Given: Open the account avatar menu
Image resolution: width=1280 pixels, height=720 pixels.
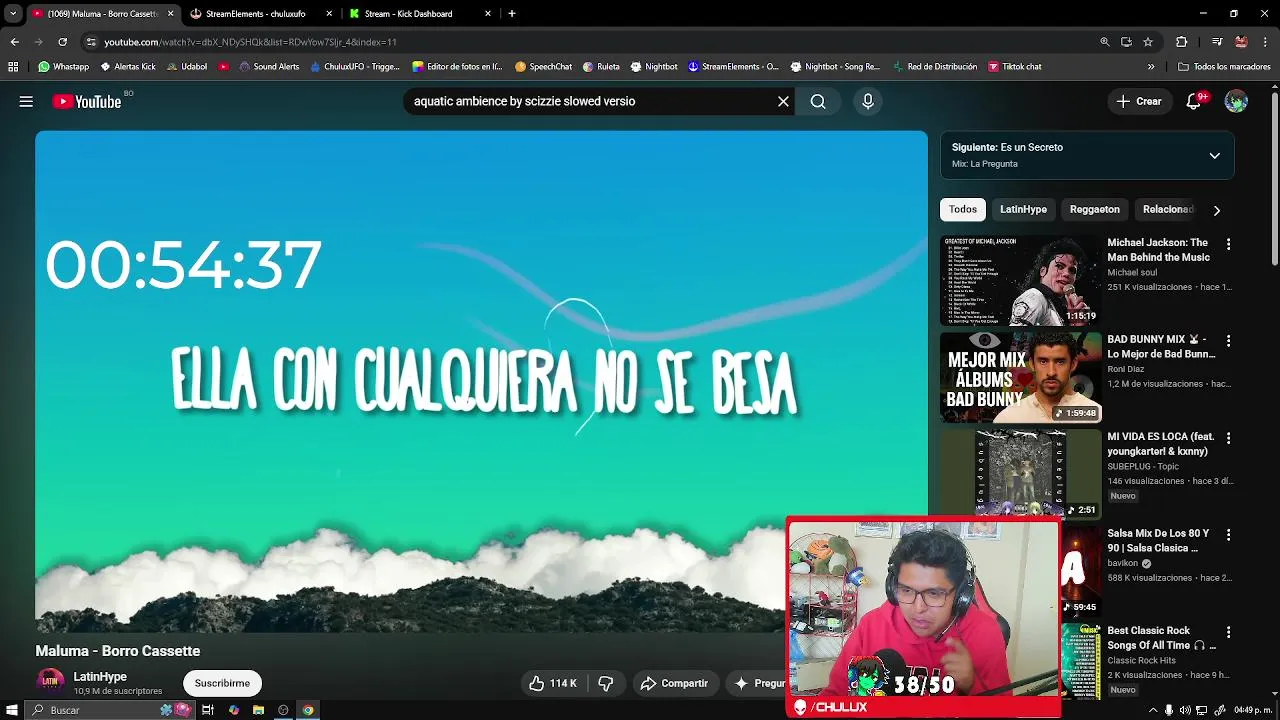Looking at the screenshot, I should [1236, 101].
